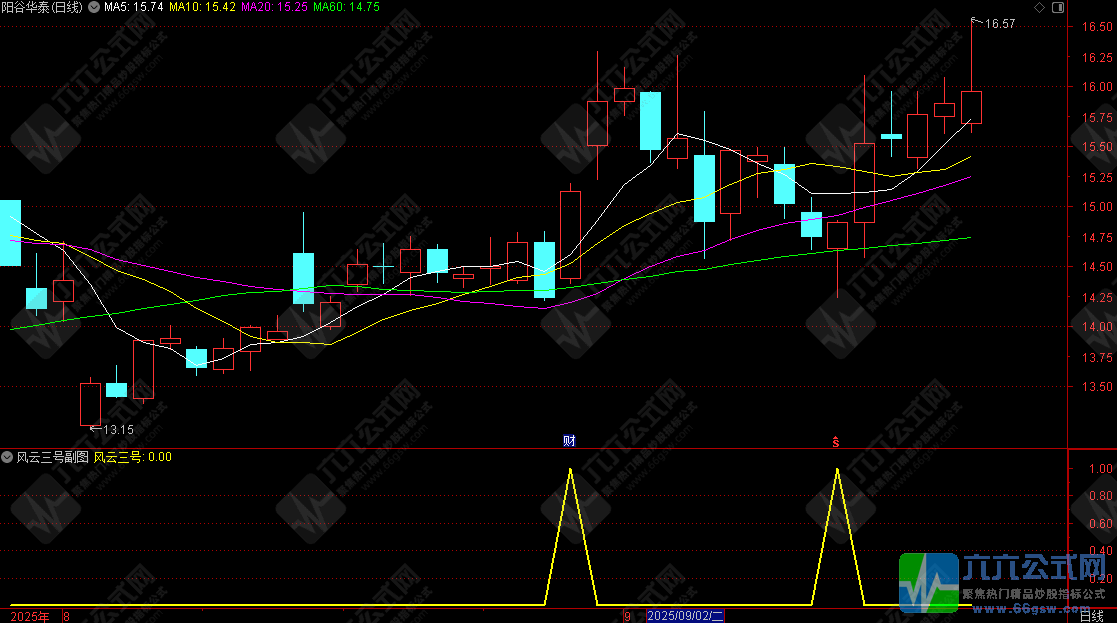Click the 风云三号 indicator value label
Screen dimensions: 1117x623
pyautogui.click(x=132, y=457)
